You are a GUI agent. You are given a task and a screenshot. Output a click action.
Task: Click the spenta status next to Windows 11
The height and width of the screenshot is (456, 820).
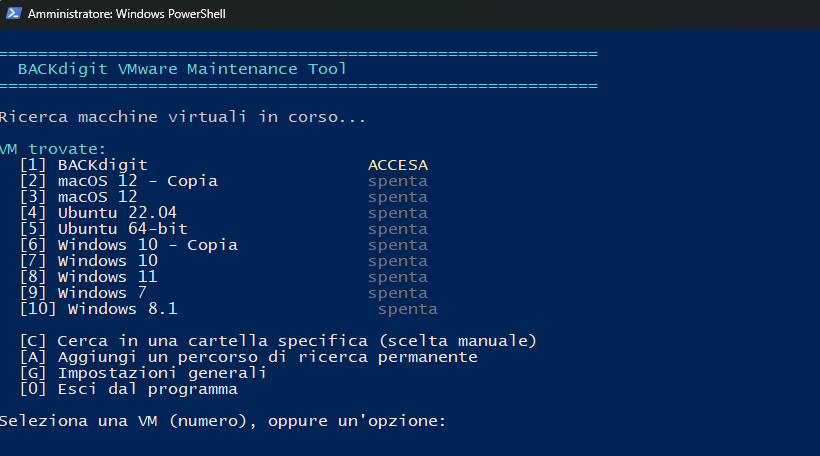coord(398,278)
